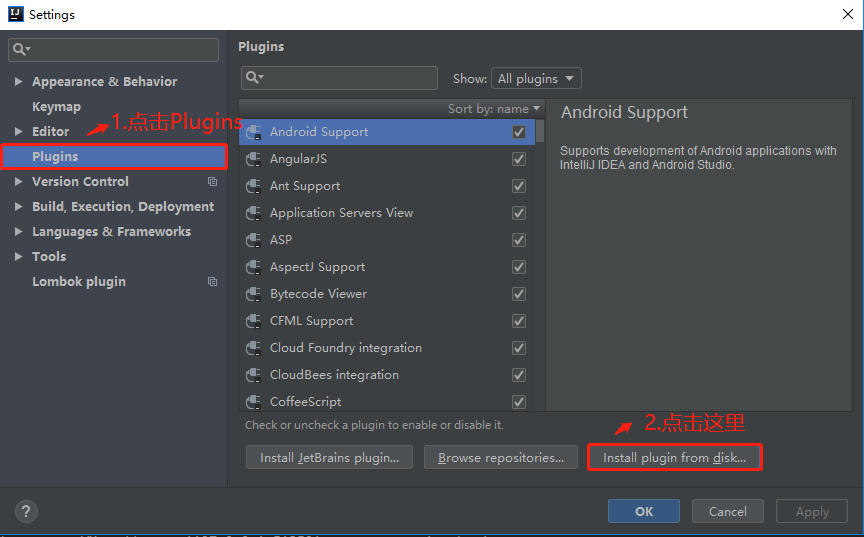
Task: Click the Cancel button
Action: (727, 511)
